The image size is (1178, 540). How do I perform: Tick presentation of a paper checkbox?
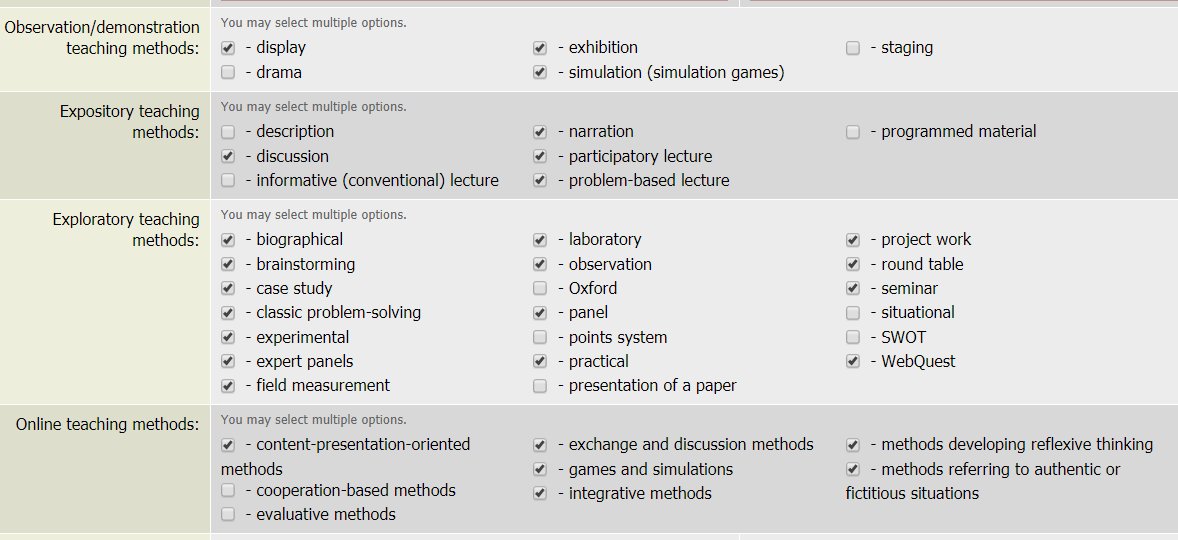[540, 385]
